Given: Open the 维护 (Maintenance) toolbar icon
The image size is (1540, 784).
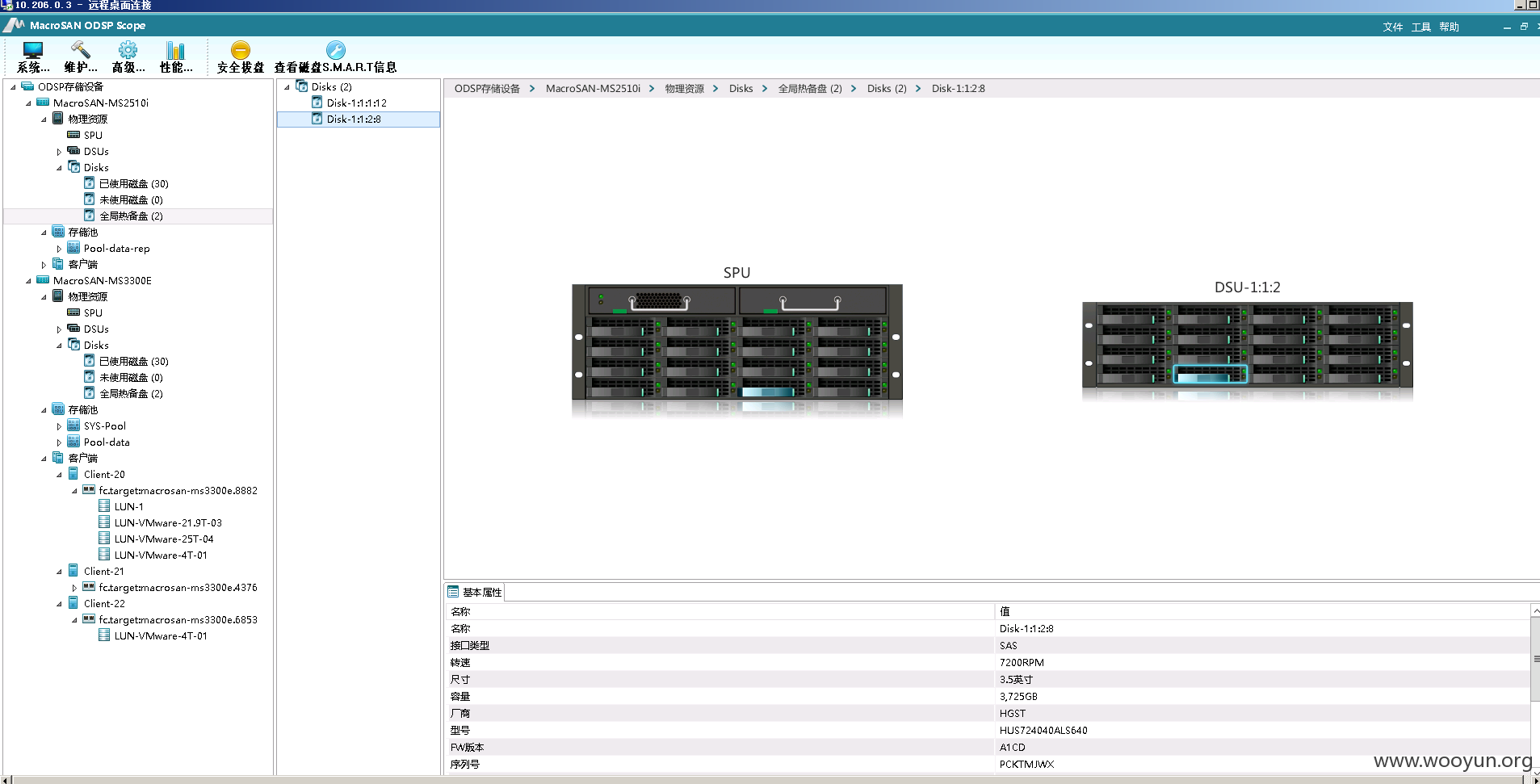Looking at the screenshot, I should [x=81, y=51].
